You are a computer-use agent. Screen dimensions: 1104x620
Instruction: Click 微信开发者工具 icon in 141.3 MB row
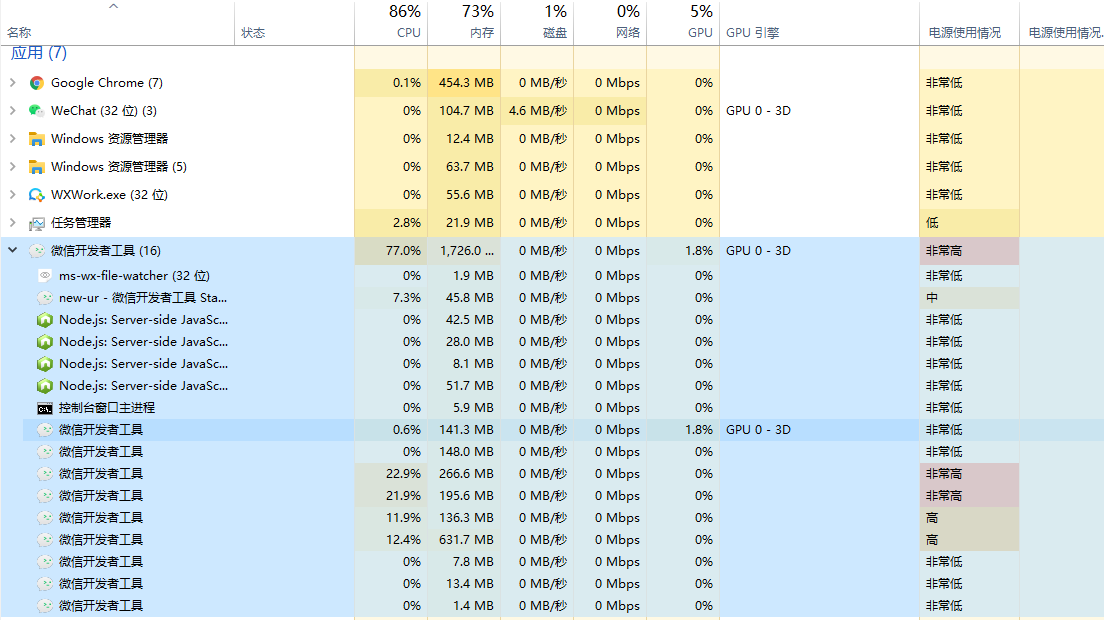pos(45,430)
